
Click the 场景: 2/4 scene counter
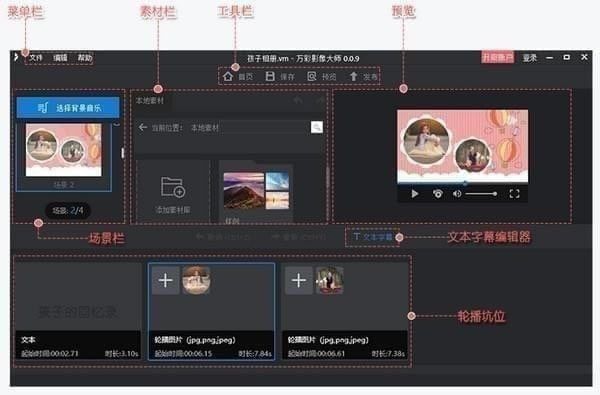click(x=68, y=211)
